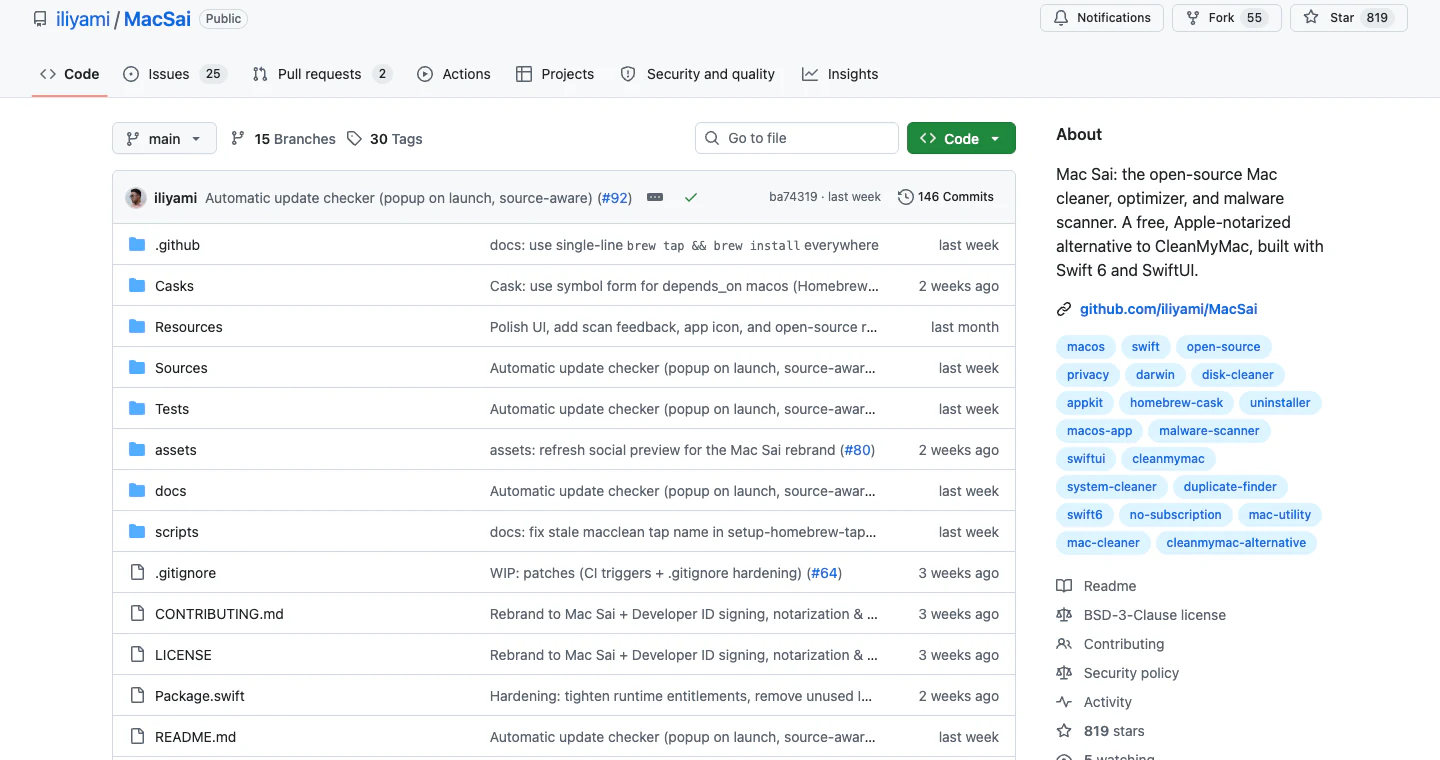The image size is (1440, 760).
Task: Click the .gitignore file icon
Action: pyautogui.click(x=137, y=573)
